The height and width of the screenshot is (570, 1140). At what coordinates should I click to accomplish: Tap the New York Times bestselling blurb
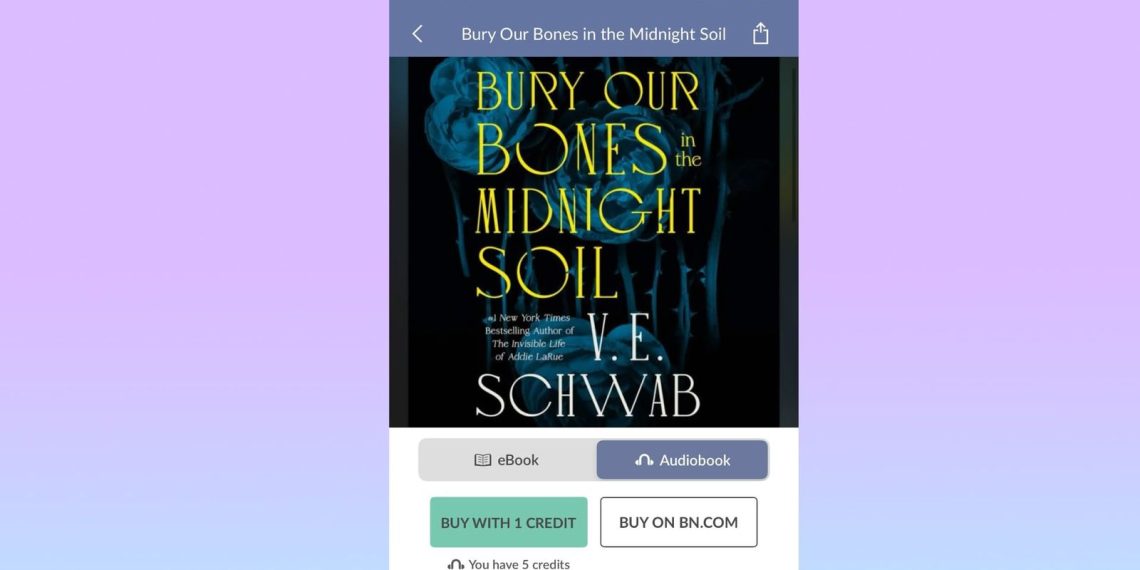529,337
